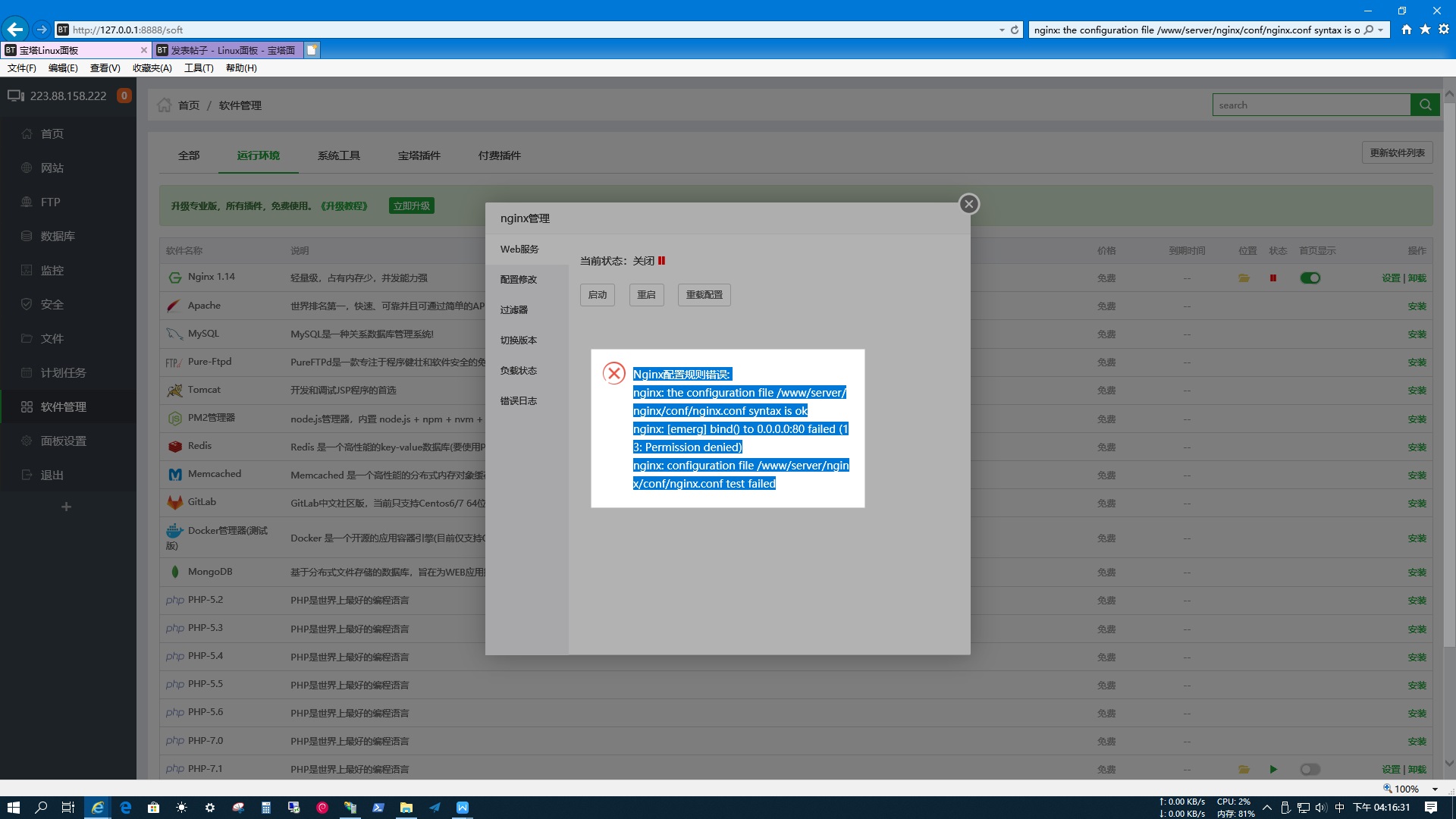Click the green search magnifier button
1456x819 pixels.
coord(1425,105)
